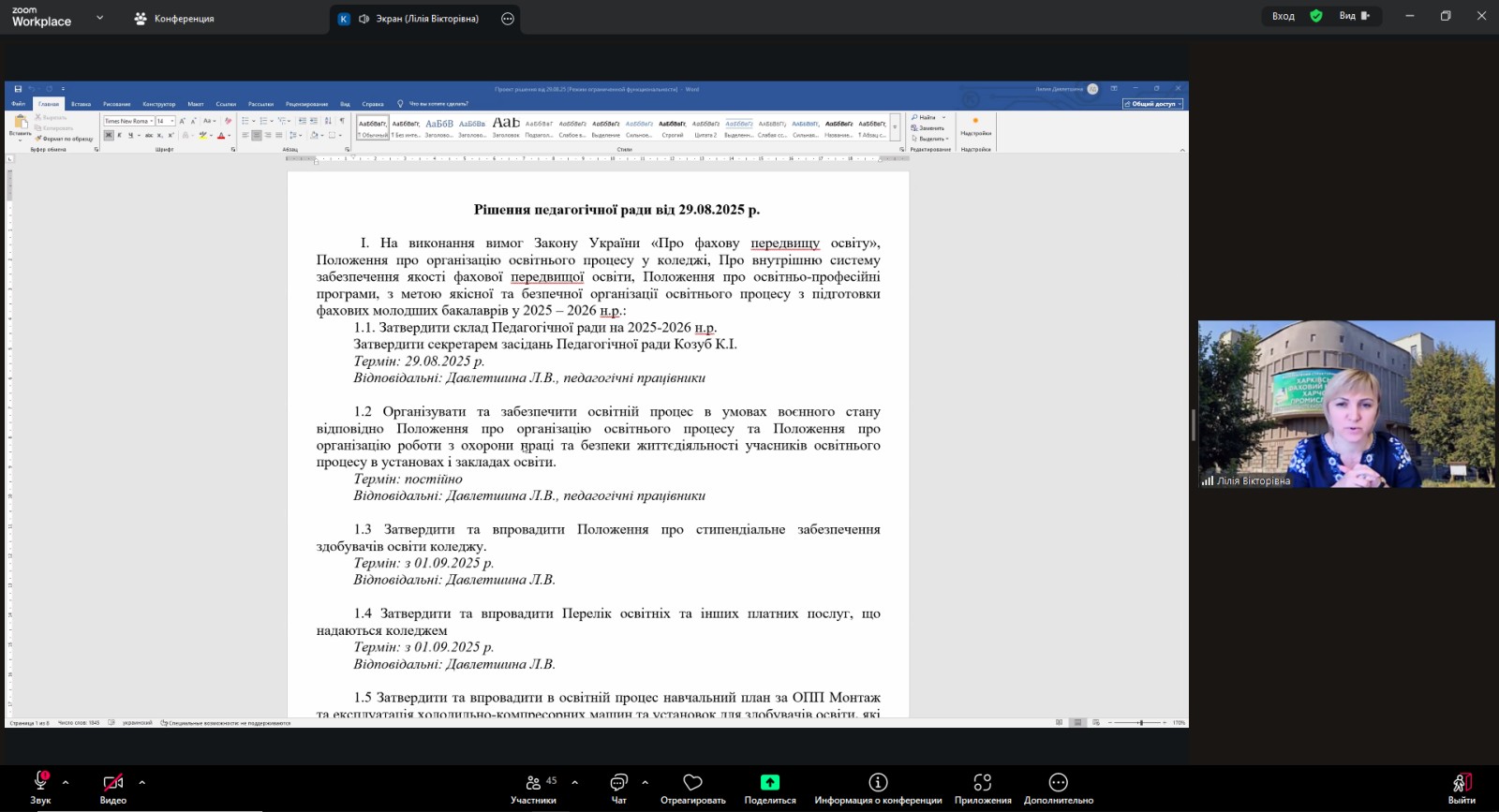Switch to the Справка ribbon tab

pyautogui.click(x=373, y=104)
